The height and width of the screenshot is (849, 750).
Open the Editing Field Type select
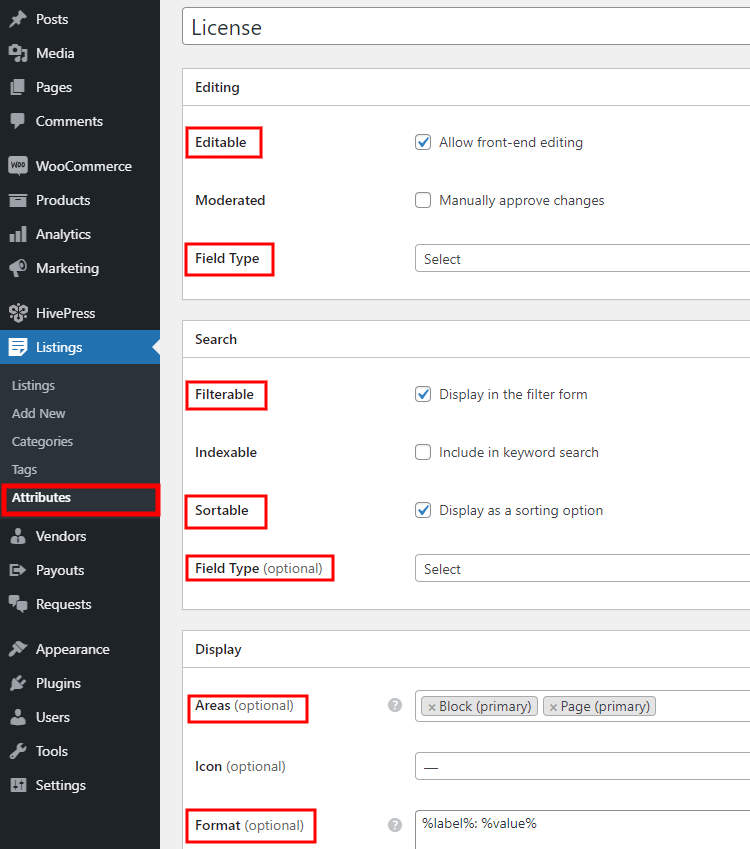pos(580,258)
